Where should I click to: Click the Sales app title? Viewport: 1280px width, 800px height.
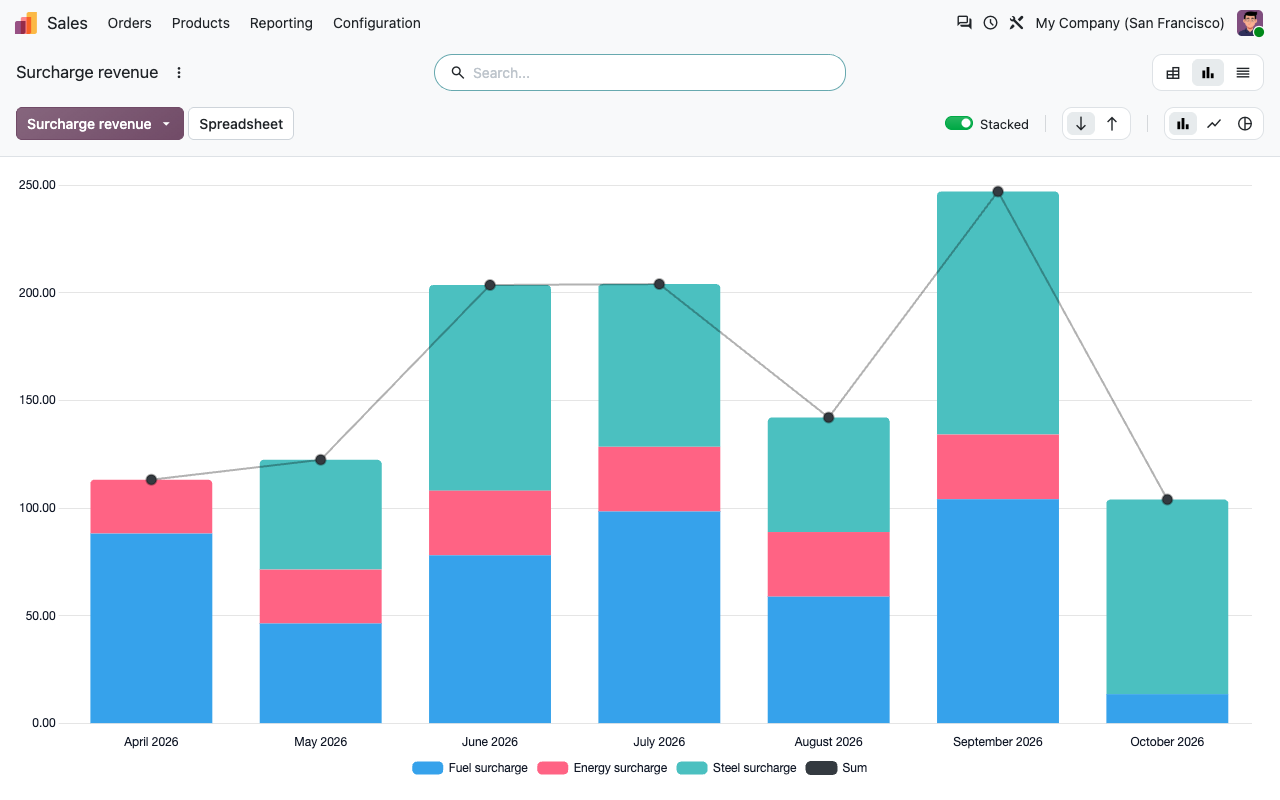coord(68,23)
